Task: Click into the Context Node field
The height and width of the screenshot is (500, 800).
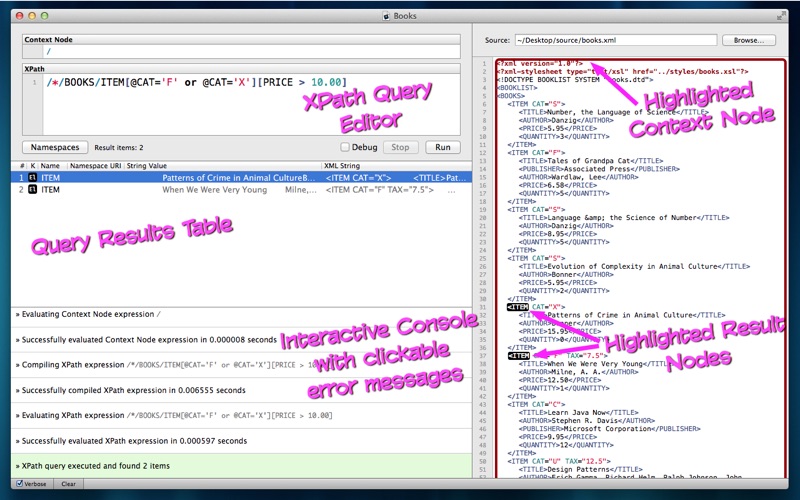Action: (x=252, y=51)
